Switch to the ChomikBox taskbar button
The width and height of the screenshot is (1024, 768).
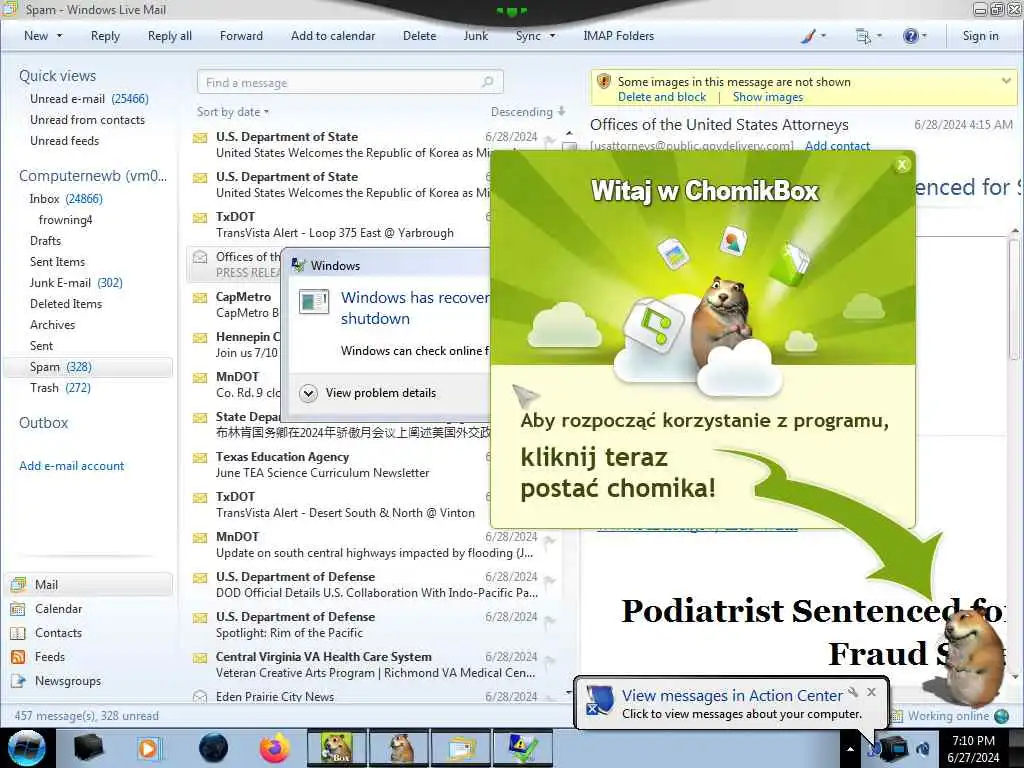[336, 748]
